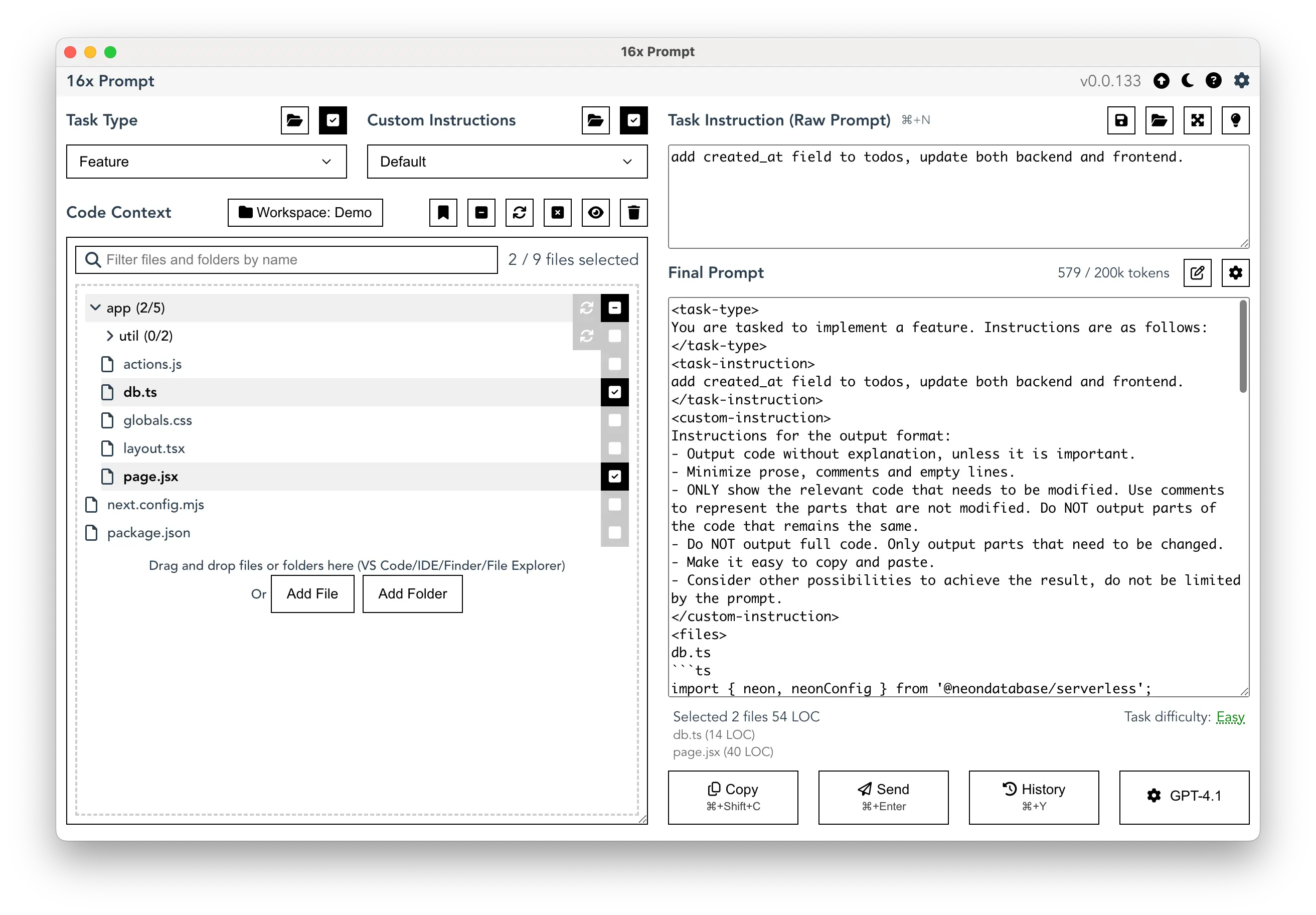Open help via the question mark icon
This screenshot has width=1316, height=915.
coord(1213,81)
